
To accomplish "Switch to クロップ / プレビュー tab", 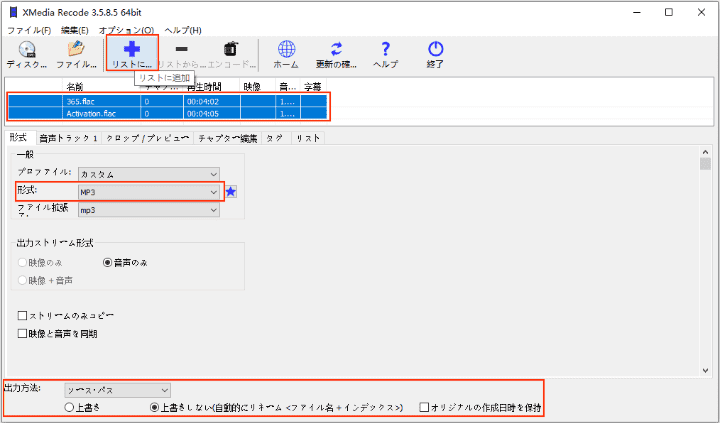I will [147, 138].
